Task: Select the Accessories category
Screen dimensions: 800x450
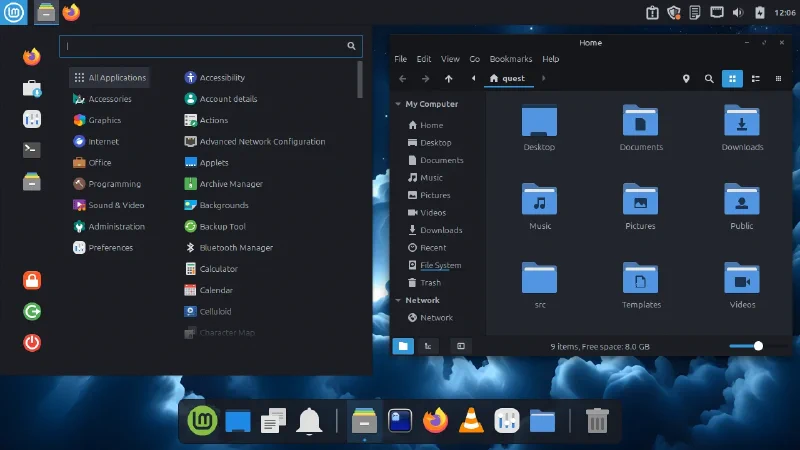Action: pyautogui.click(x=102, y=99)
